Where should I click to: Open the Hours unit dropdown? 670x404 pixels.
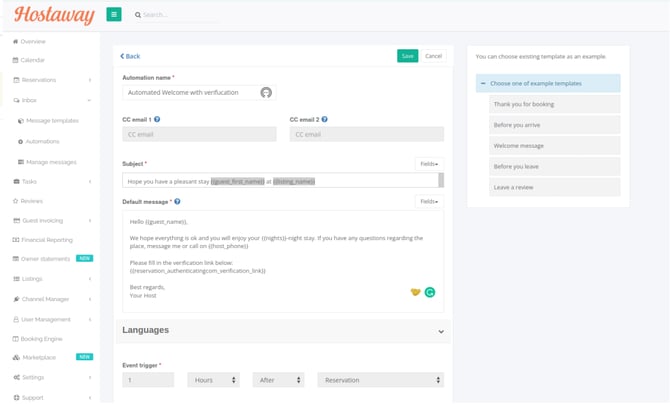210,380
